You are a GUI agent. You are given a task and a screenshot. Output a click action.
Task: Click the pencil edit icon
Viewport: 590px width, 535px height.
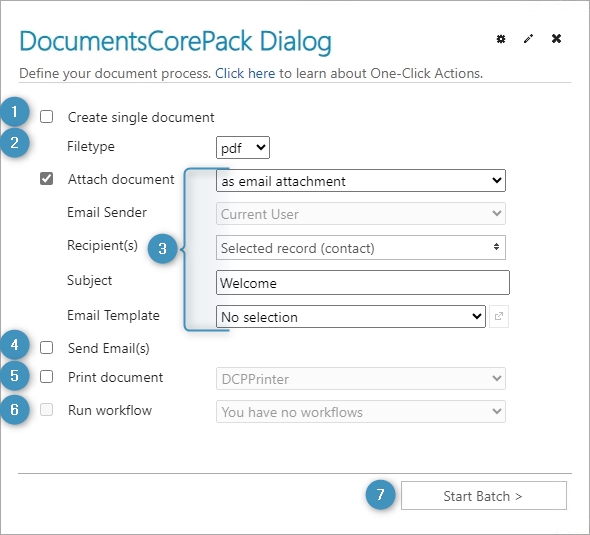[528, 39]
